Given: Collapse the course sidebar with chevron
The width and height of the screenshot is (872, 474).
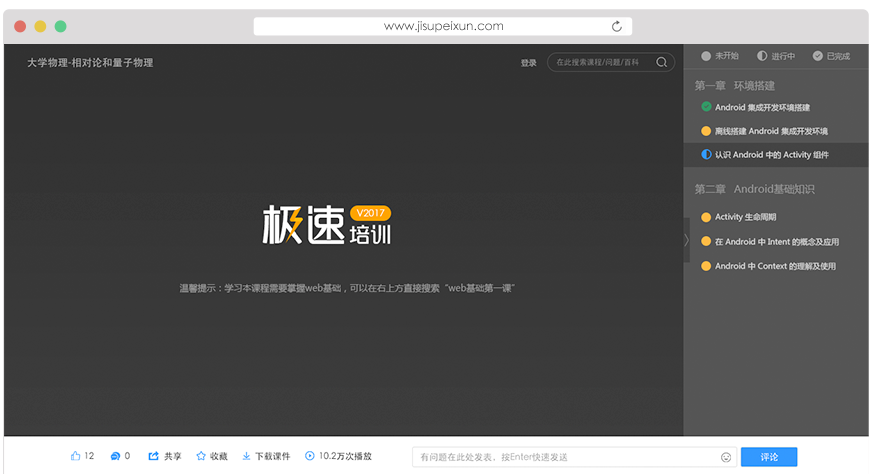Looking at the screenshot, I should click(x=686, y=240).
